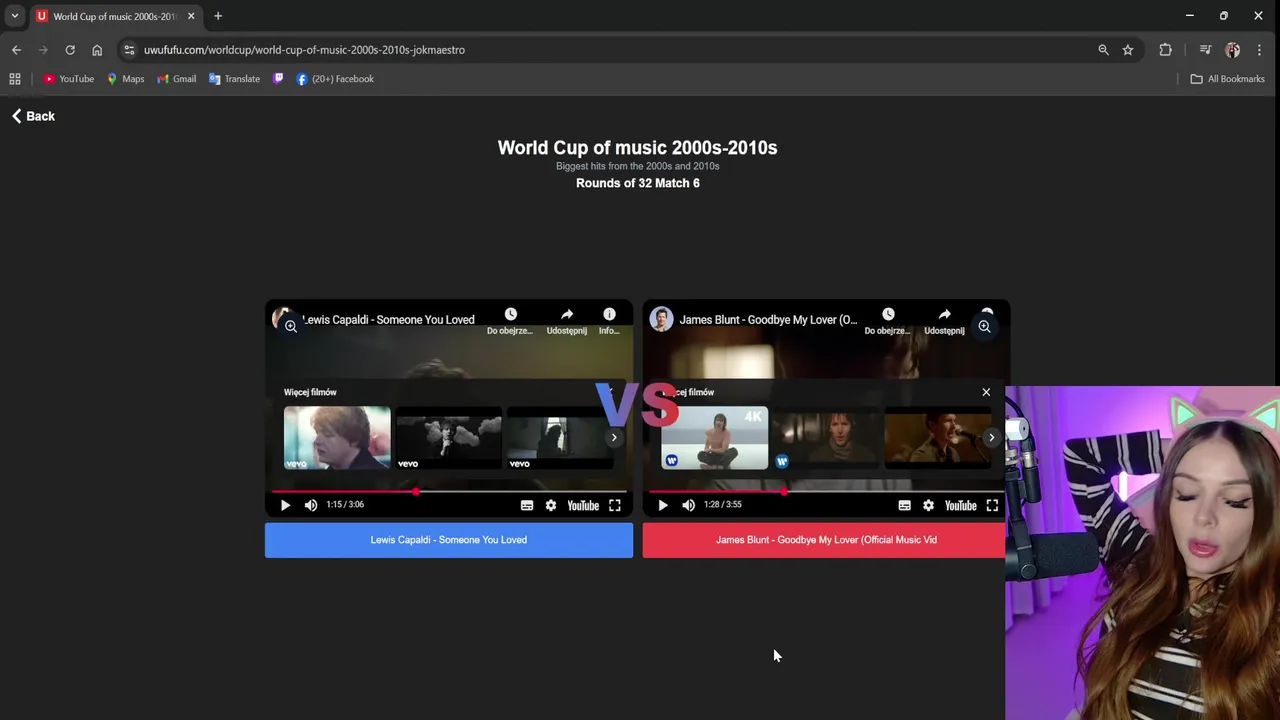Toggle subtitles on James Blunt video
1280x720 pixels.
point(904,505)
